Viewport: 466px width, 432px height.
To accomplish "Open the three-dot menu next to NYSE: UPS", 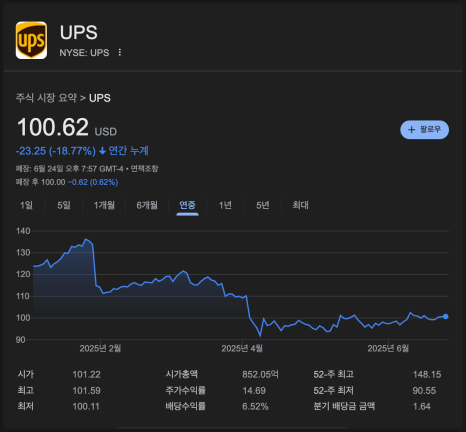I will [x=120, y=52].
